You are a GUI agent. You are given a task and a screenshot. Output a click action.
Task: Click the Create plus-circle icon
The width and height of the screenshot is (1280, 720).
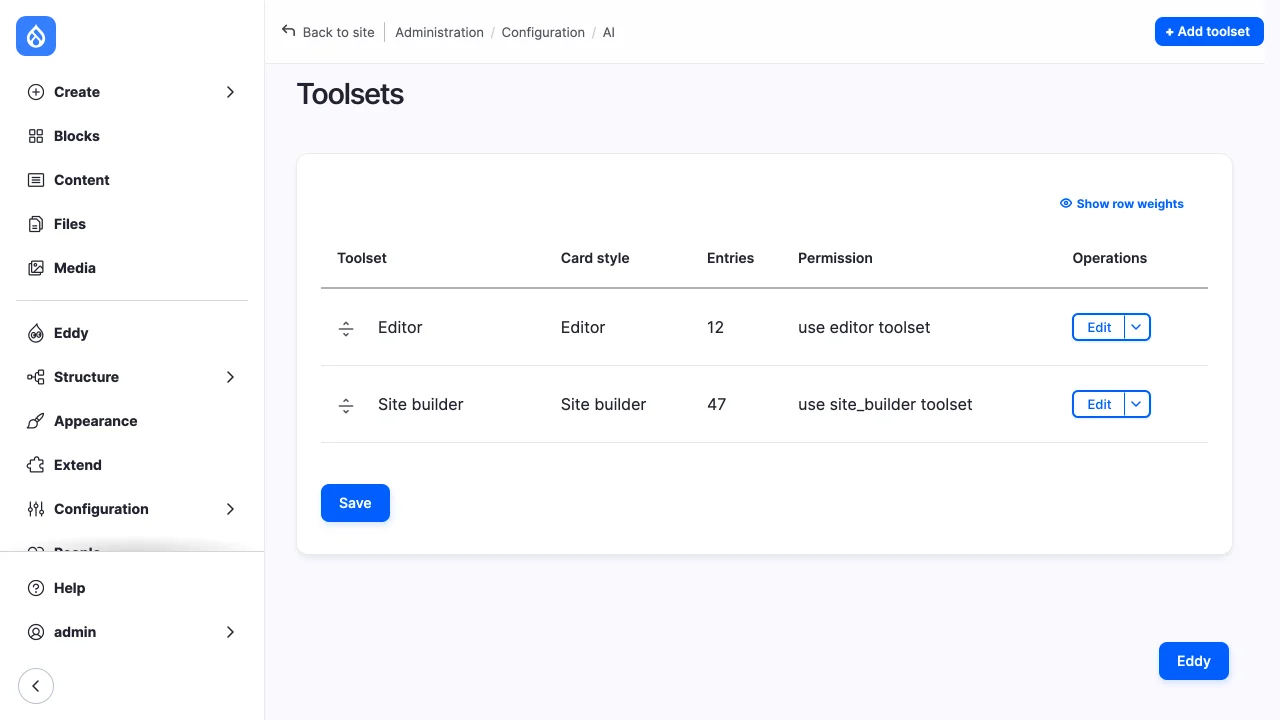click(36, 92)
